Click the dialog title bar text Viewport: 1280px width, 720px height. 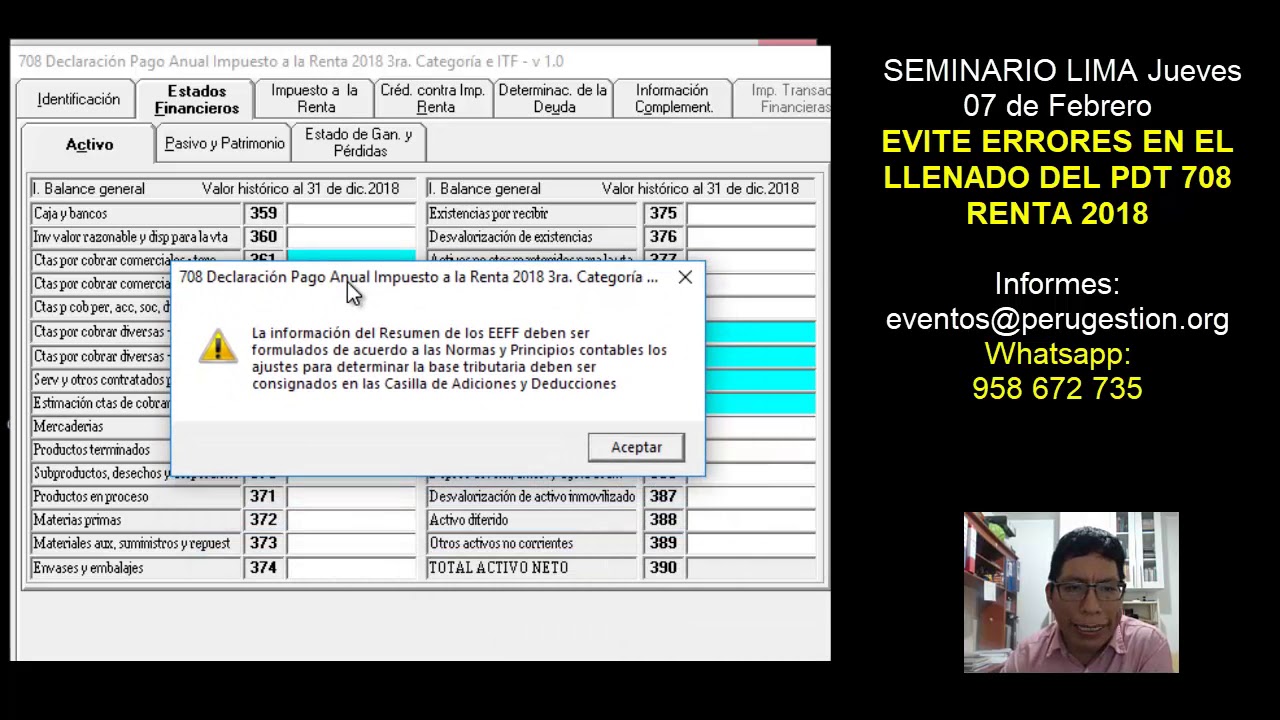[418, 277]
